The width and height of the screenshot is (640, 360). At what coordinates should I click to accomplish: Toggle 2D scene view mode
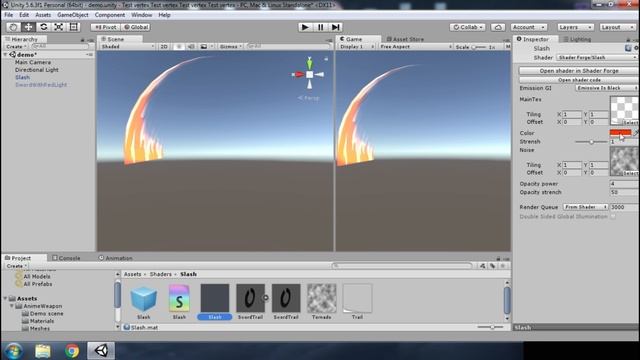click(x=164, y=47)
